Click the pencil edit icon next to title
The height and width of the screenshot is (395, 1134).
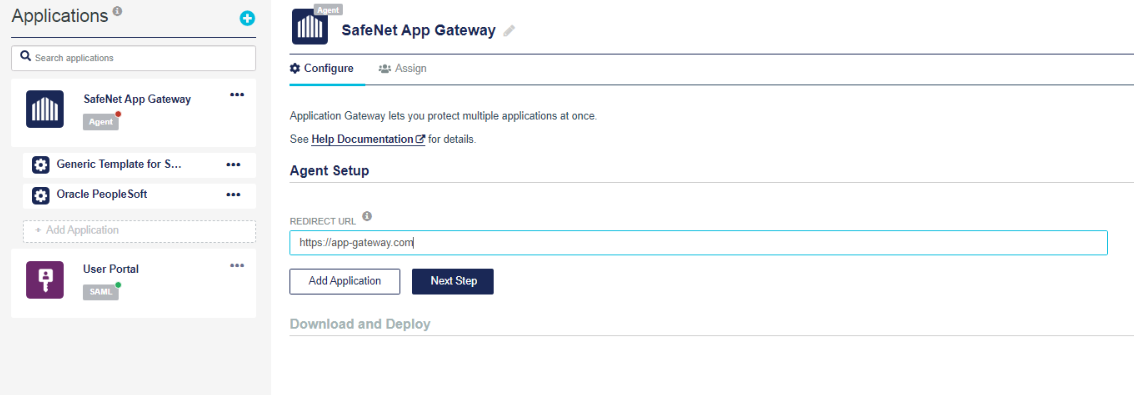click(x=509, y=30)
